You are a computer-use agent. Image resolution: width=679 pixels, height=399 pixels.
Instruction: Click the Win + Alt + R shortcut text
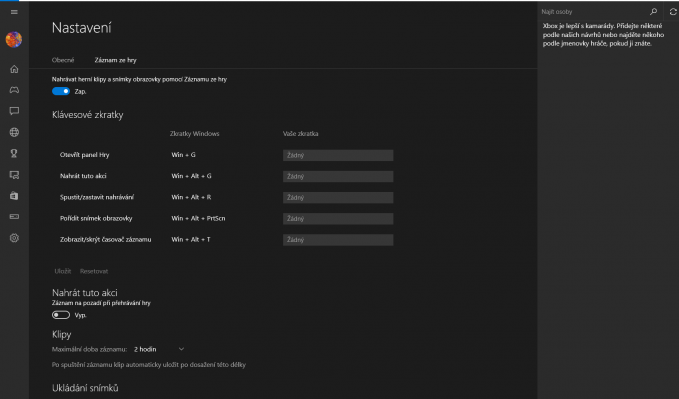191,197
